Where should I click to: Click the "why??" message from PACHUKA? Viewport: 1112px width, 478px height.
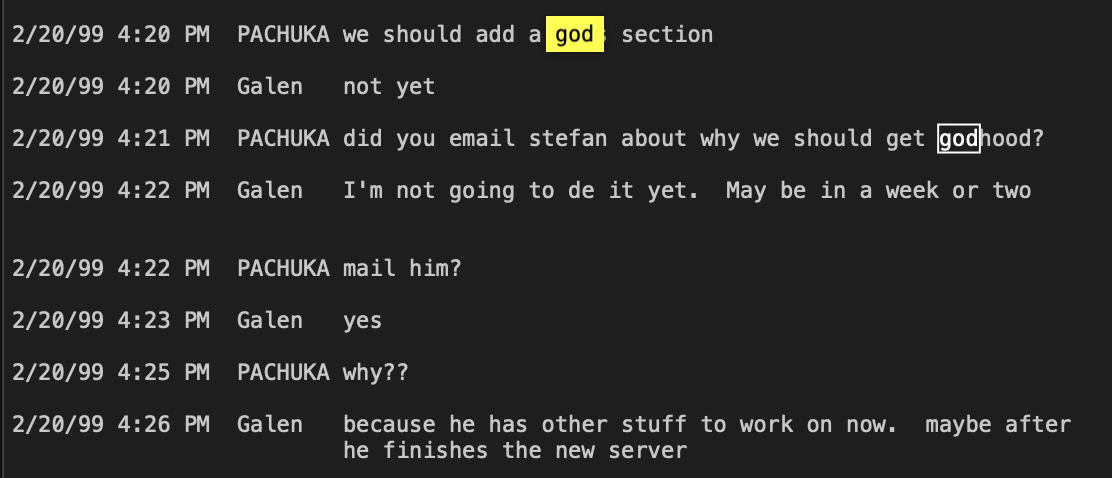[x=376, y=372]
